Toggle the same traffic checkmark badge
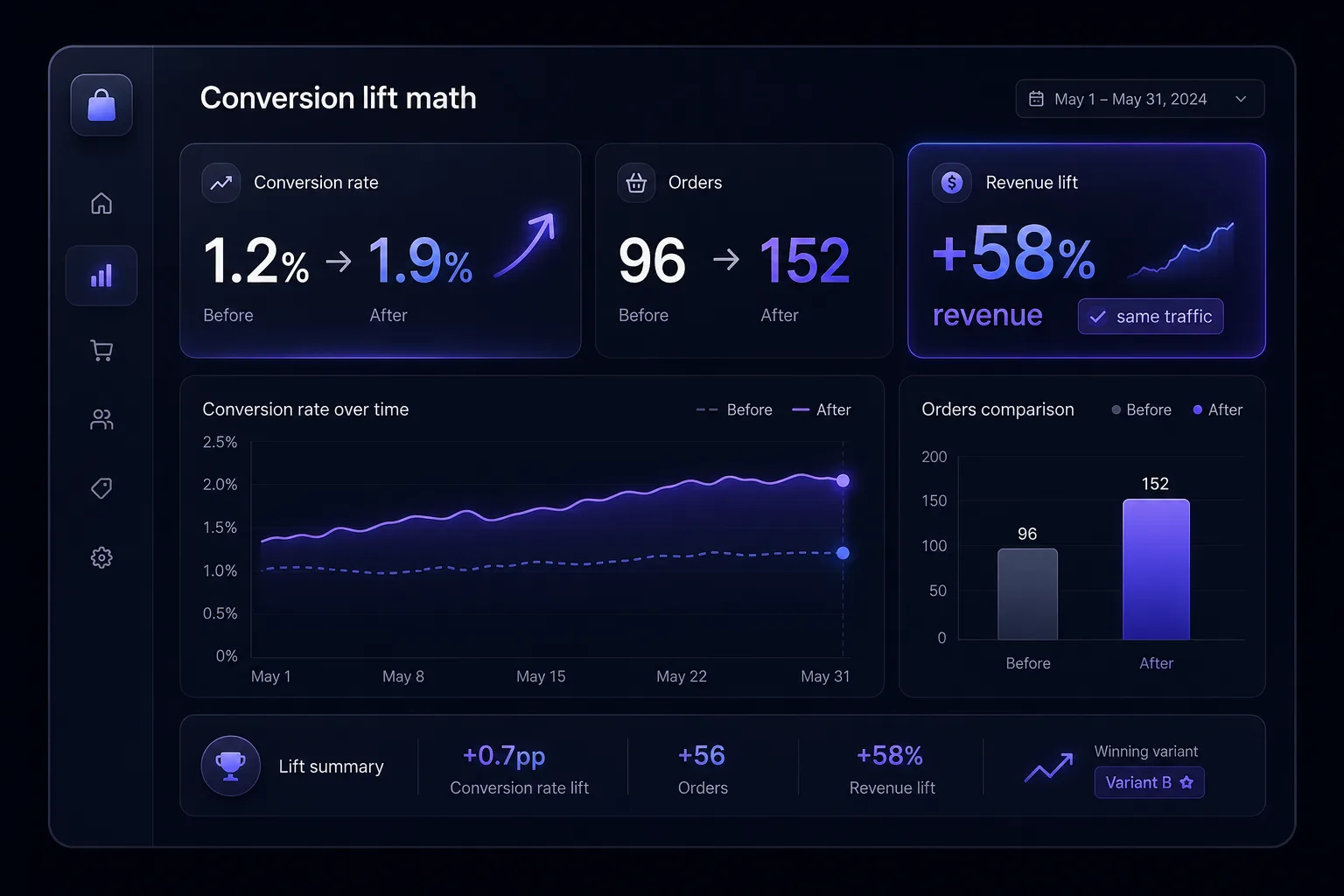 (1151, 317)
